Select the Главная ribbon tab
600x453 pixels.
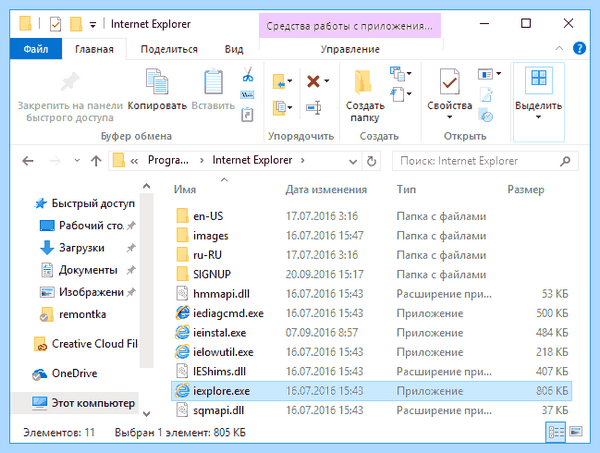click(x=94, y=49)
